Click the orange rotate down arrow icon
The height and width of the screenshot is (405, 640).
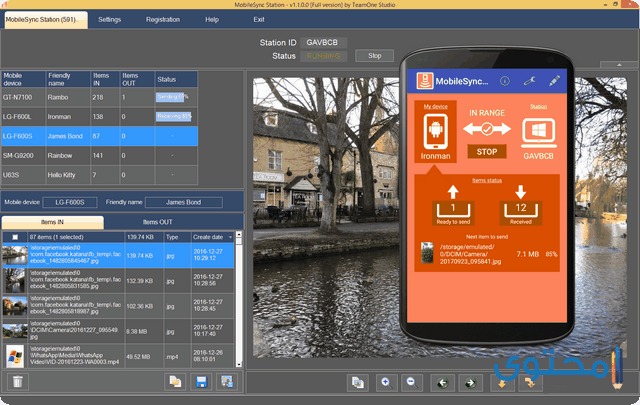click(x=502, y=383)
